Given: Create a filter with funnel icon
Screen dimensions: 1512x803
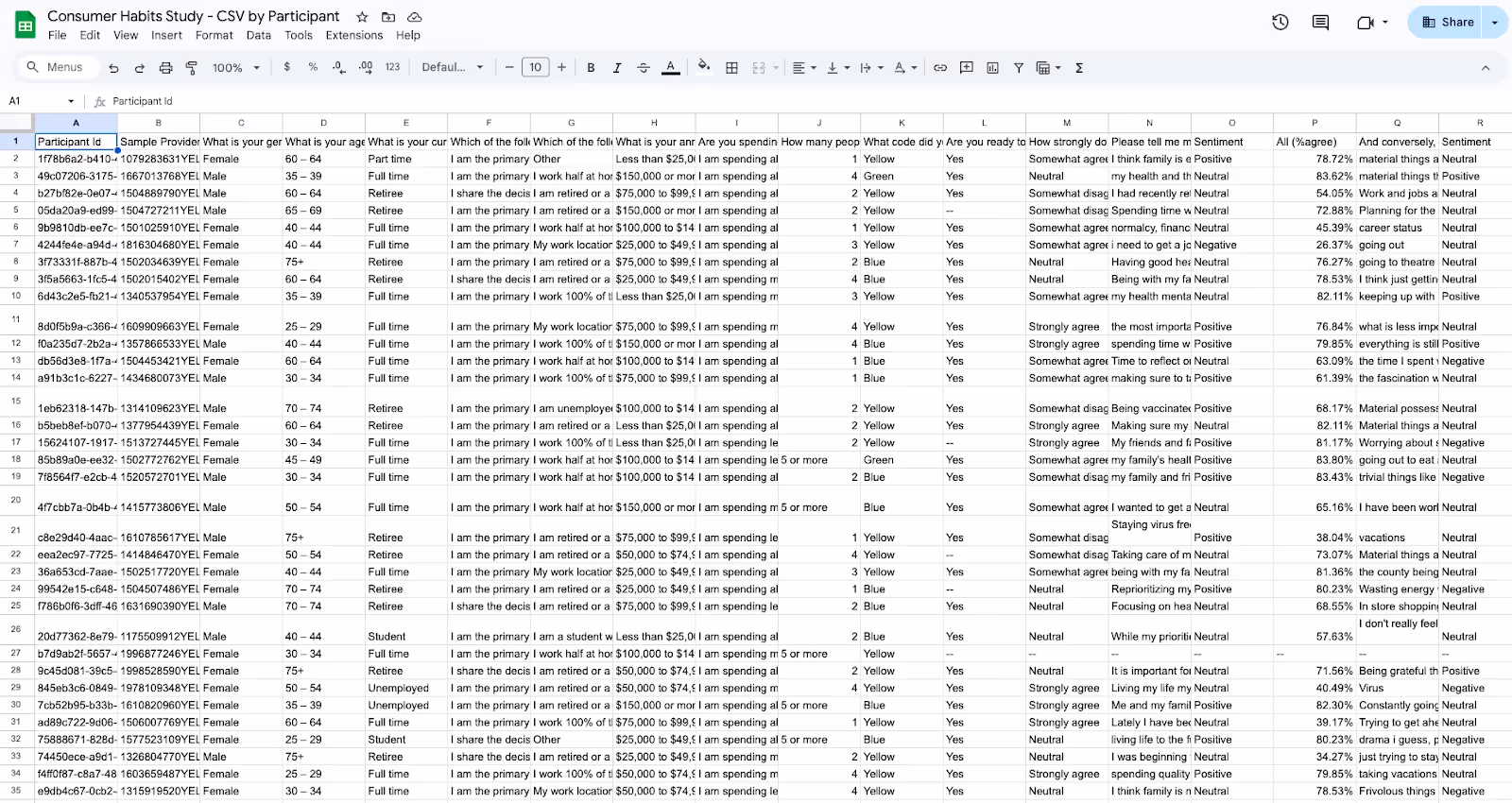Looking at the screenshot, I should pyautogui.click(x=1019, y=68).
